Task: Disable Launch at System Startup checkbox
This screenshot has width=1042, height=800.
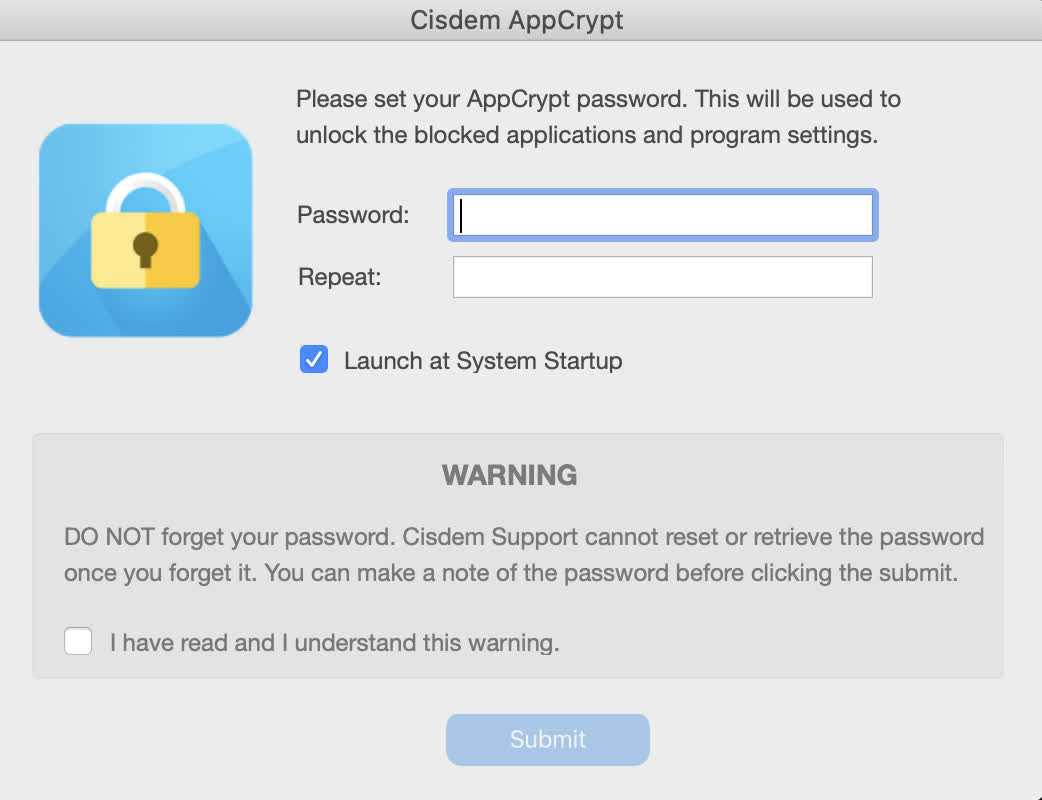Action: 314,360
